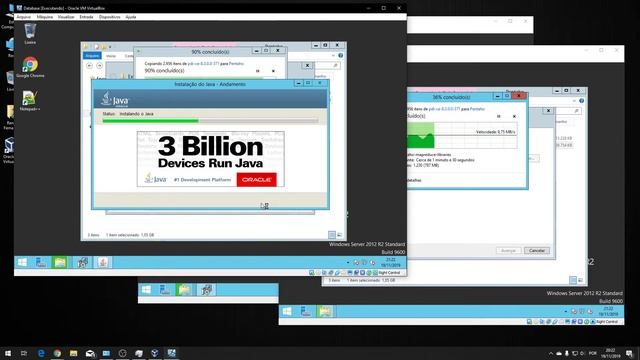The image size is (640, 360).
Task: Cancel the 90% copy operation with X
Action: [273, 71]
